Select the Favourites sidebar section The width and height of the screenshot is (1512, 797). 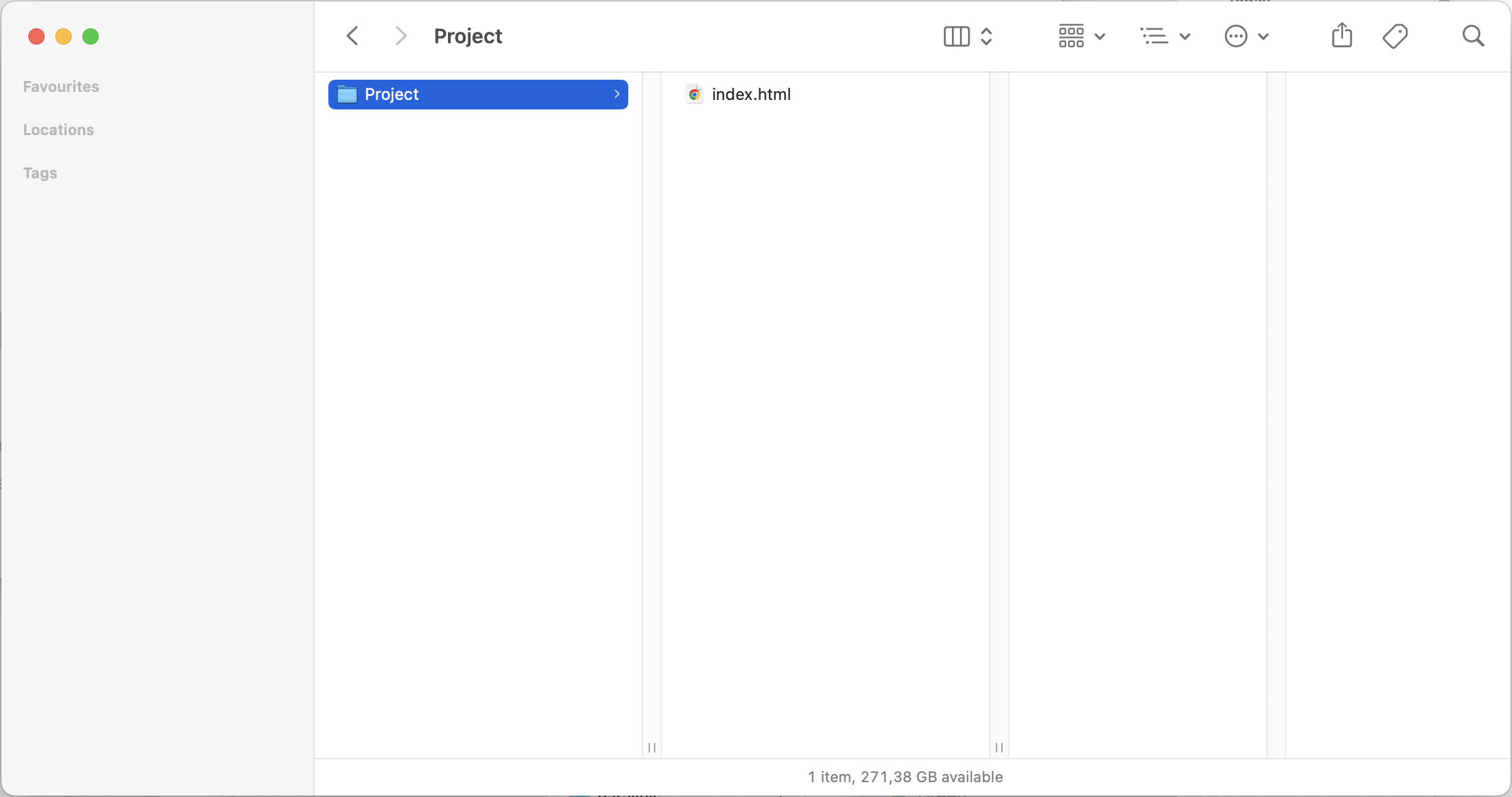pos(60,86)
